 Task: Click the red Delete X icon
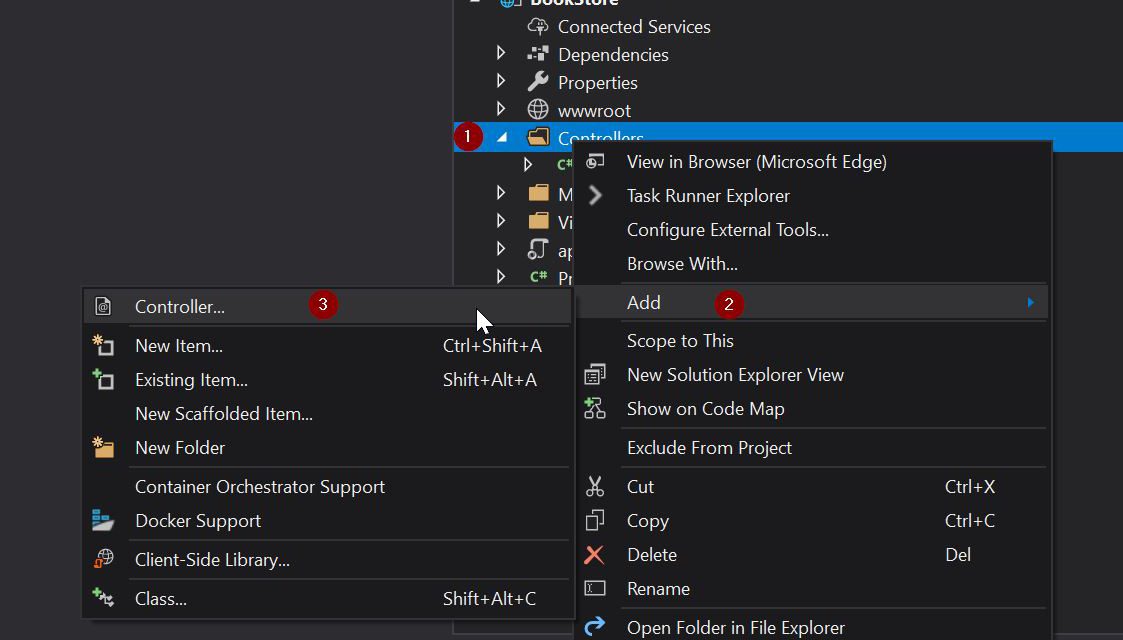(x=595, y=555)
